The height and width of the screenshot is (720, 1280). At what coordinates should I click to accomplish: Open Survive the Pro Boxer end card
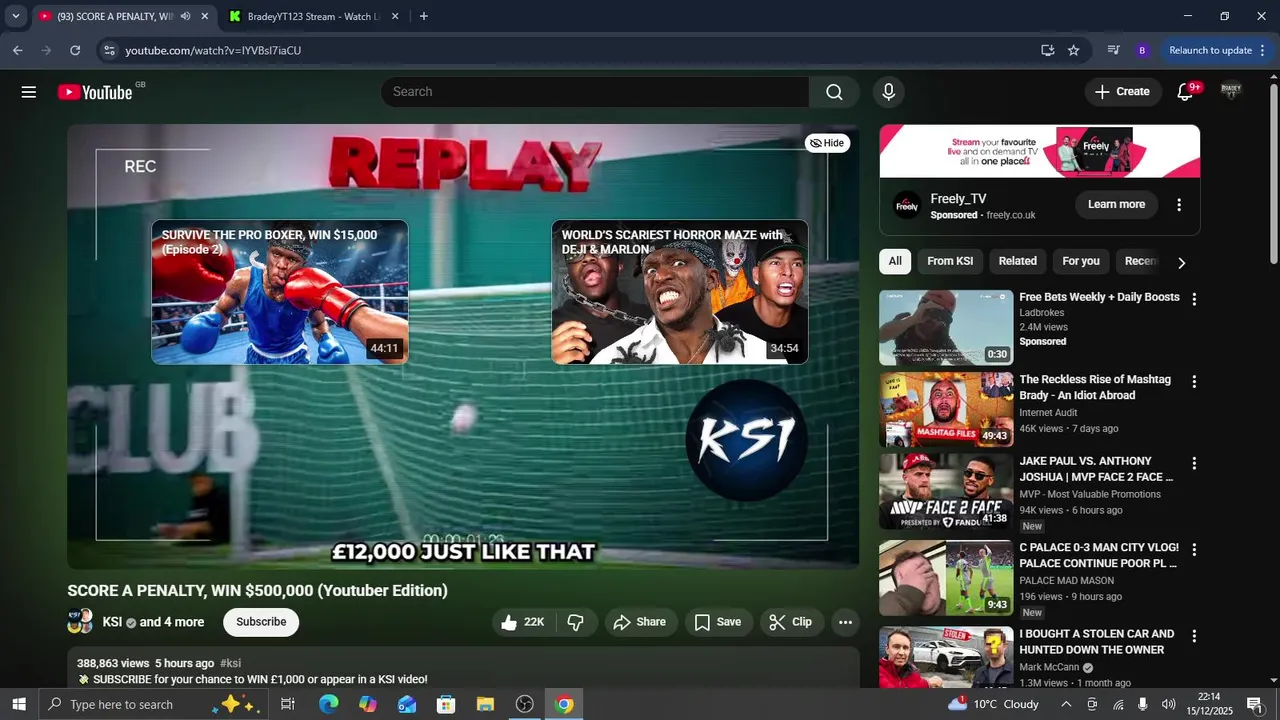pyautogui.click(x=280, y=292)
